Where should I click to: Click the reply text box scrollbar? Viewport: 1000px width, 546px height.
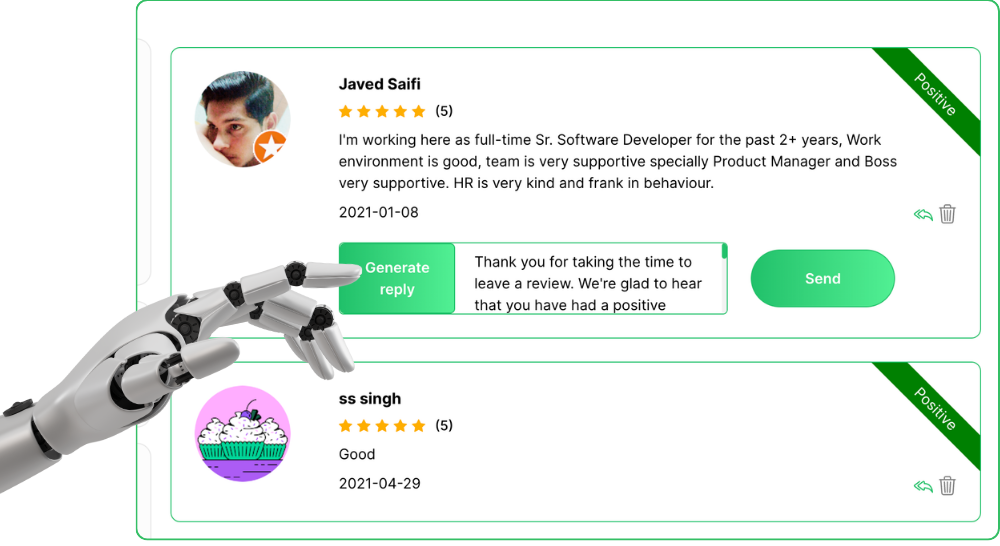pyautogui.click(x=724, y=251)
